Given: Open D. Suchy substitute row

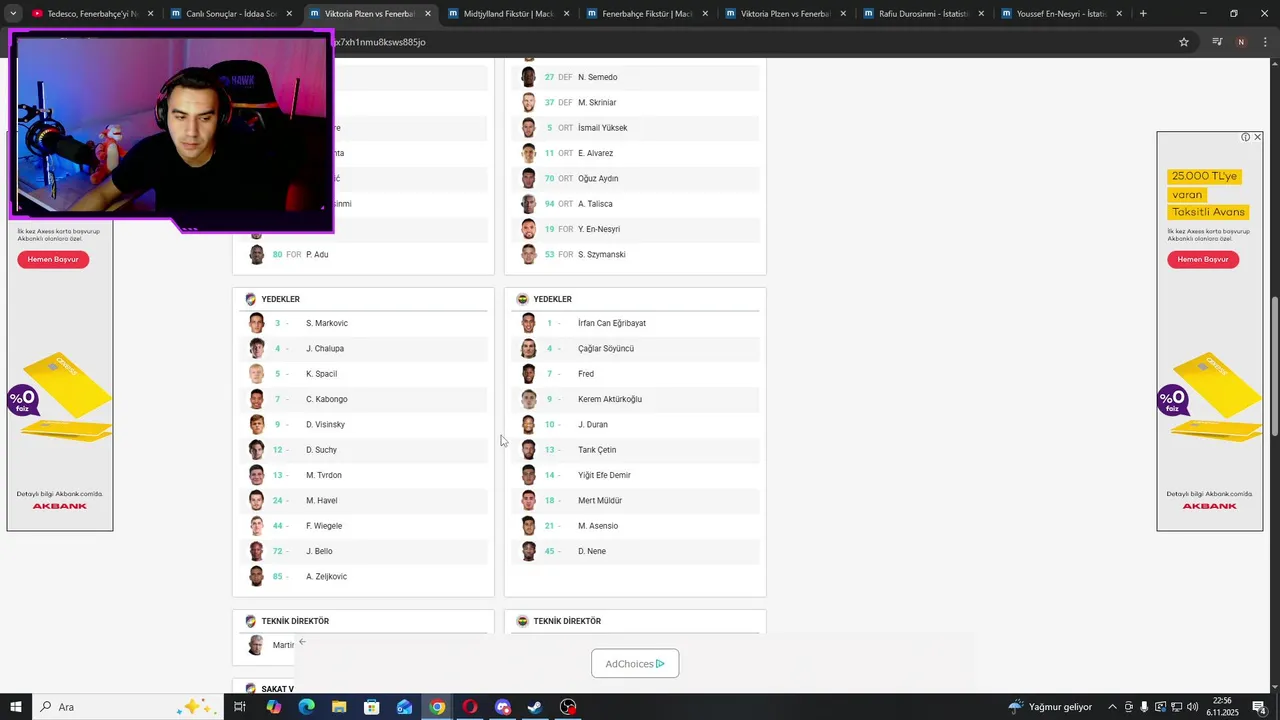Looking at the screenshot, I should pos(363,450).
